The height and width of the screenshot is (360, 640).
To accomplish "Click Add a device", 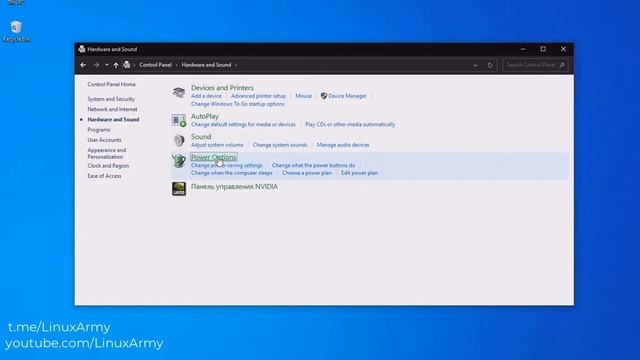I will (x=206, y=96).
